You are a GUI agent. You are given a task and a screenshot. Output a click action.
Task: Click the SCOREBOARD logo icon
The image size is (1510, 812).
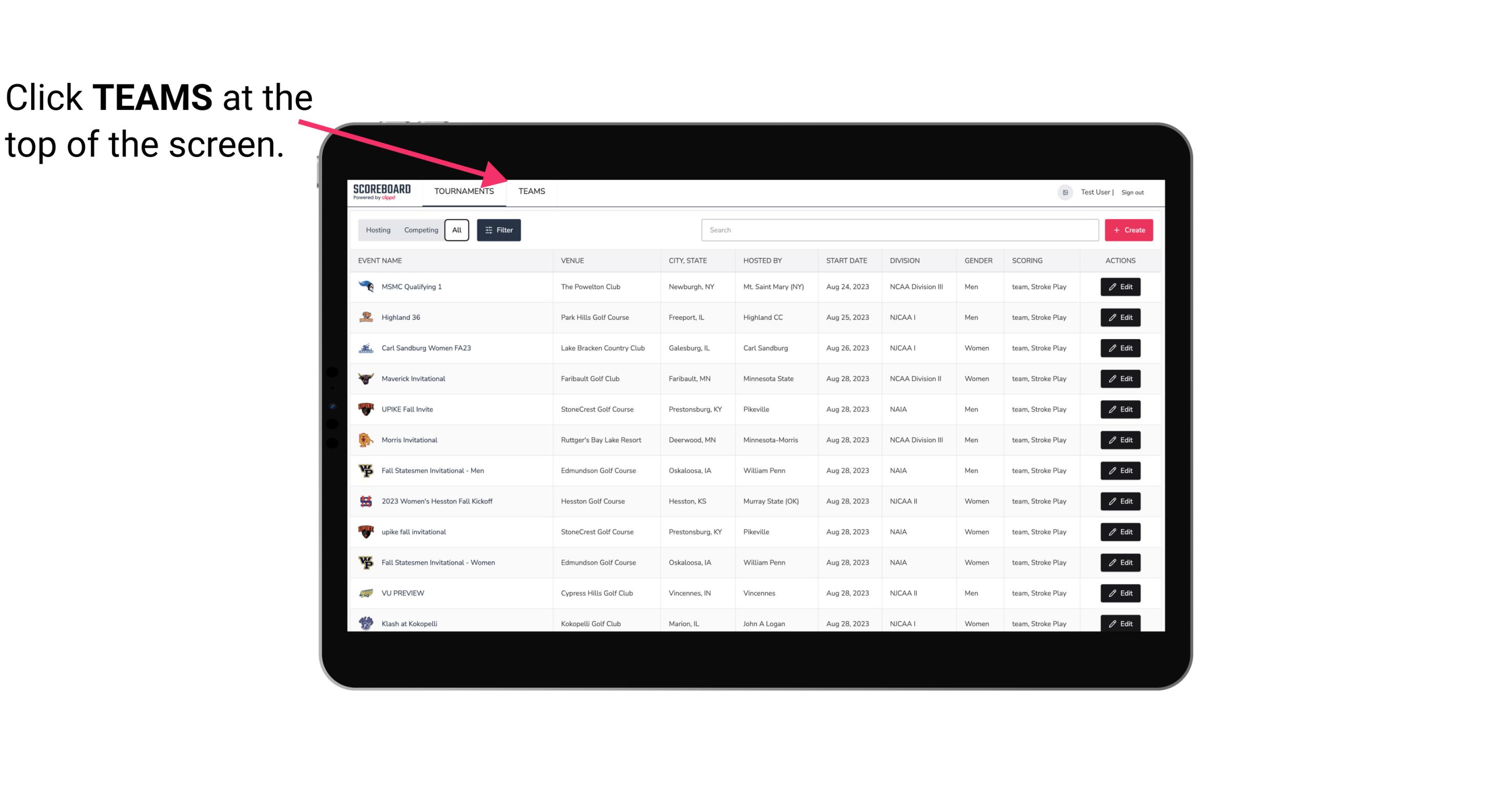382,192
